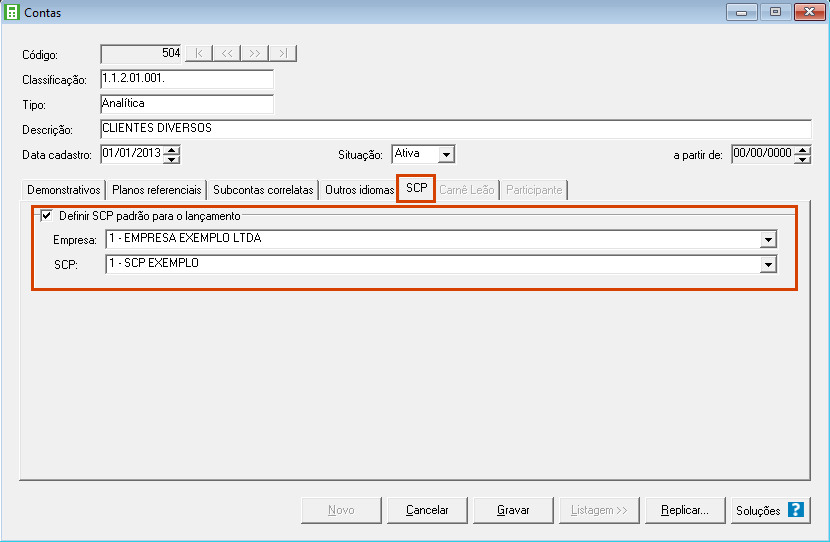Click the Contas window title icon
Image resolution: width=830 pixels, height=542 pixels.
coord(13,14)
